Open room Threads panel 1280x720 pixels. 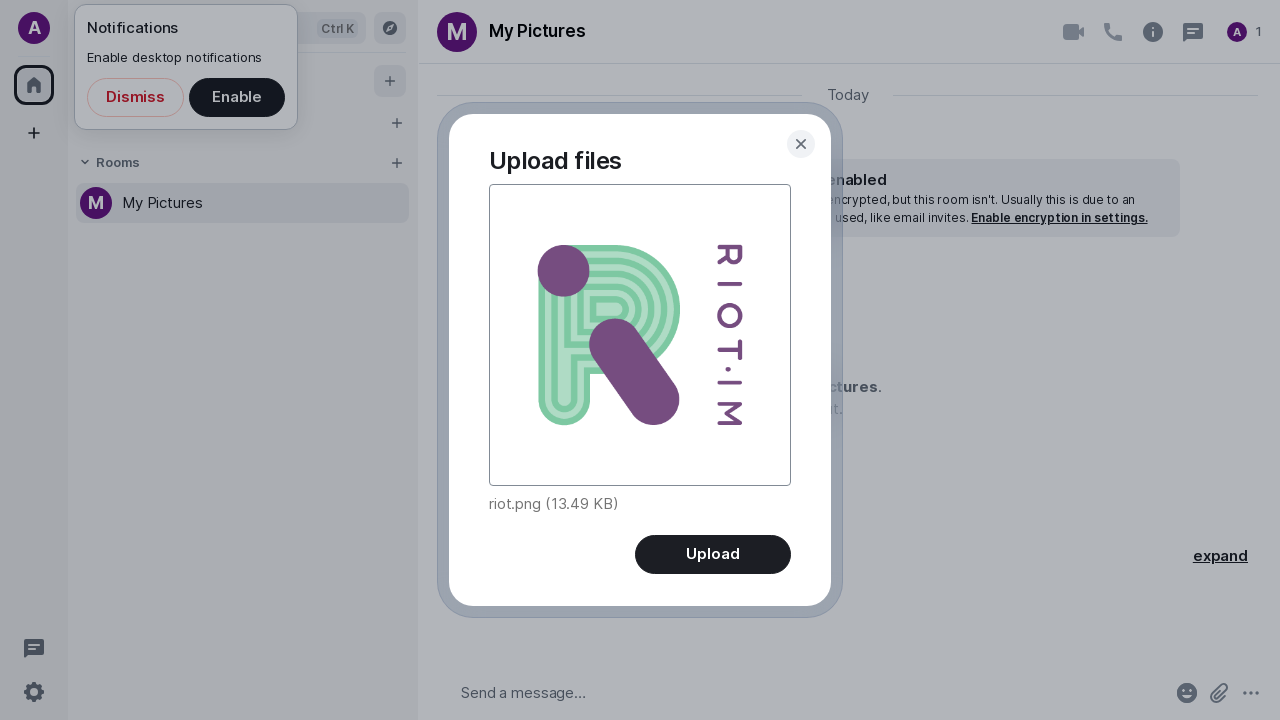pos(1193,32)
